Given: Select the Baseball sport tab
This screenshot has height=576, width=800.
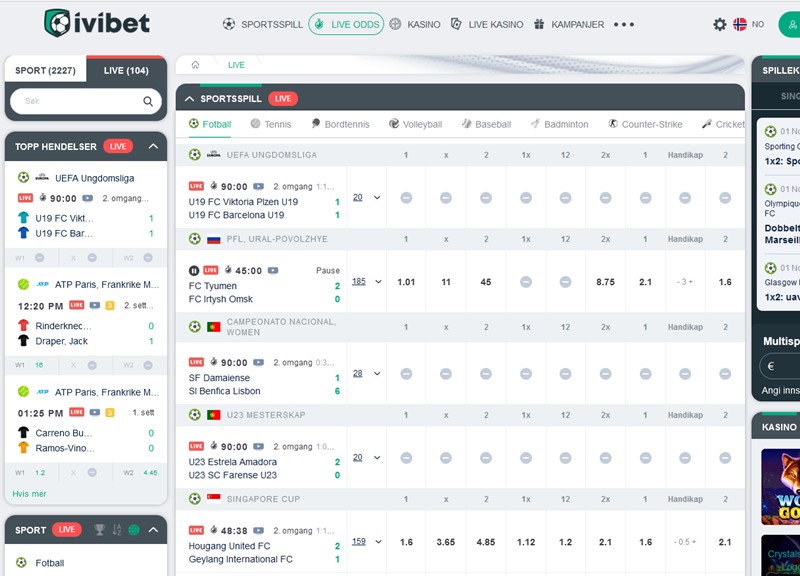Looking at the screenshot, I should coord(486,124).
